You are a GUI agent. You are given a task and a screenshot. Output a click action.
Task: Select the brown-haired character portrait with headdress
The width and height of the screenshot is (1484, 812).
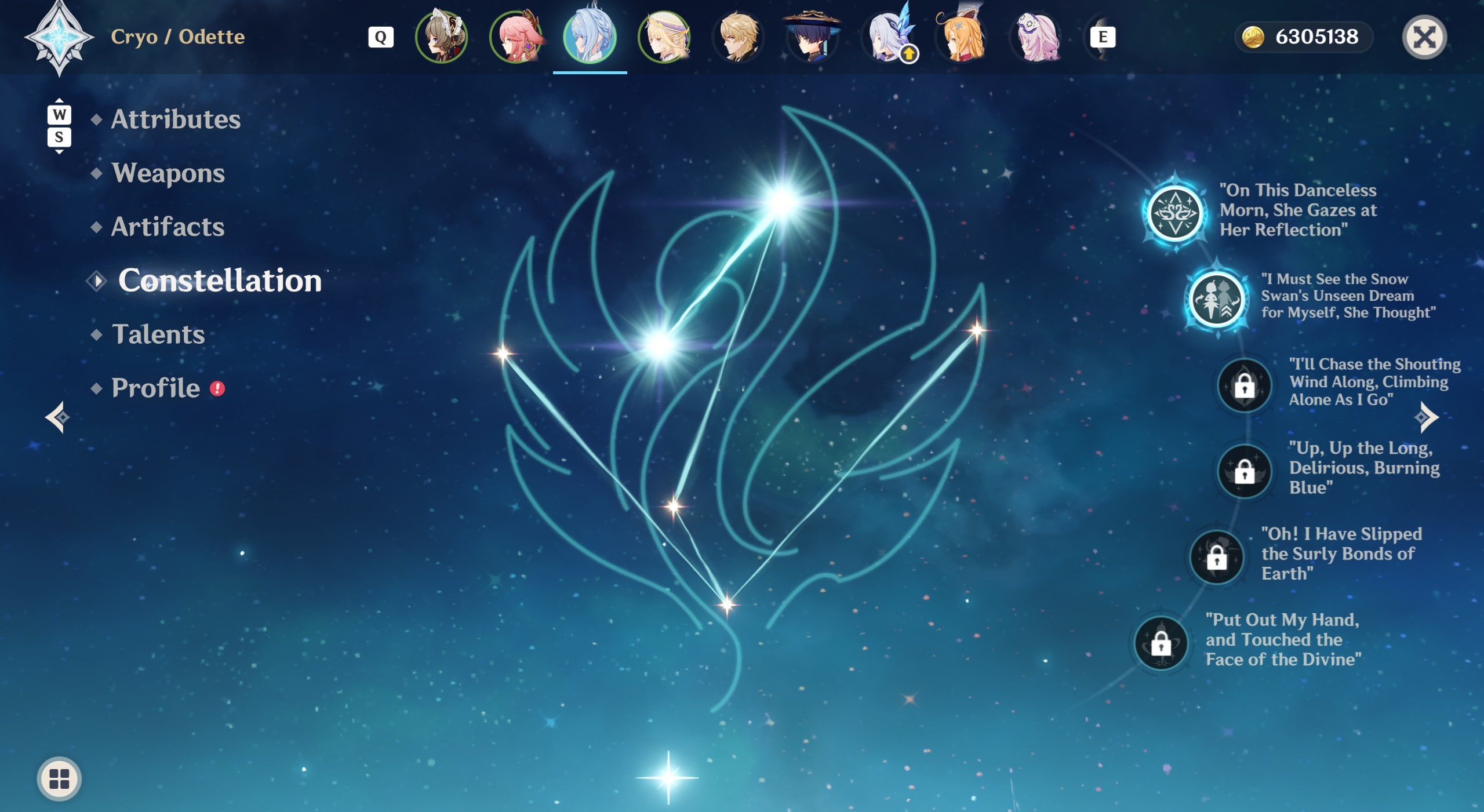pyautogui.click(x=442, y=36)
